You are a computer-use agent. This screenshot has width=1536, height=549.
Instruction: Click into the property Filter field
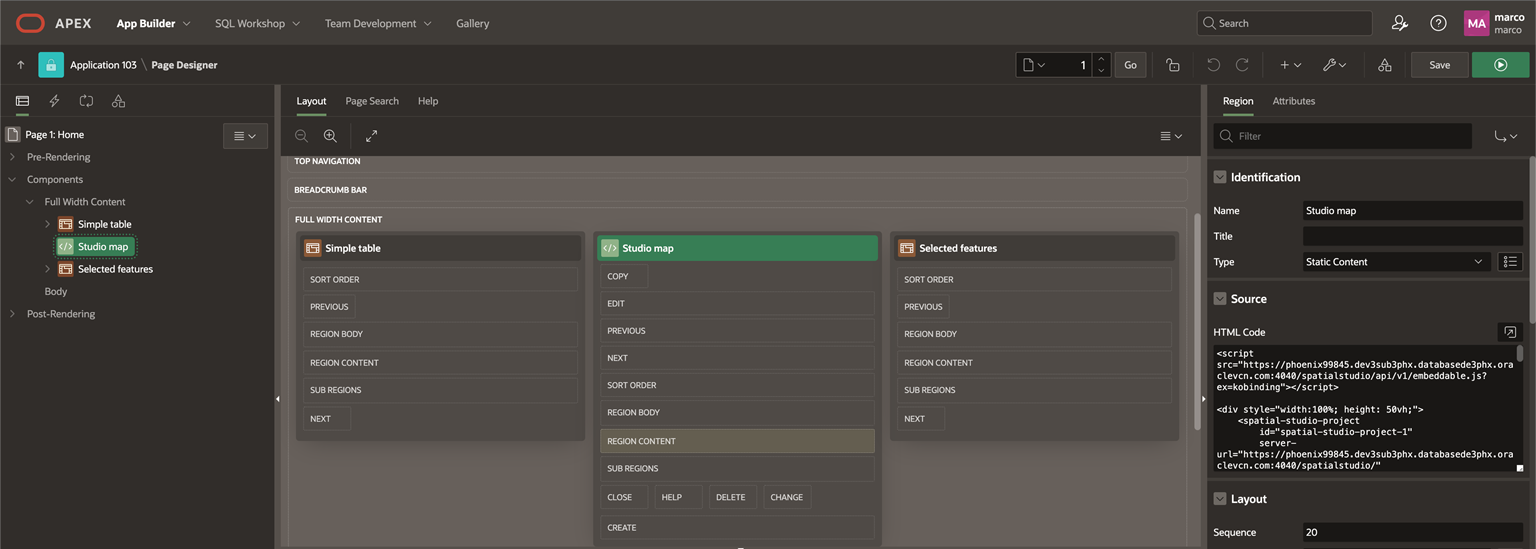pos(1343,136)
